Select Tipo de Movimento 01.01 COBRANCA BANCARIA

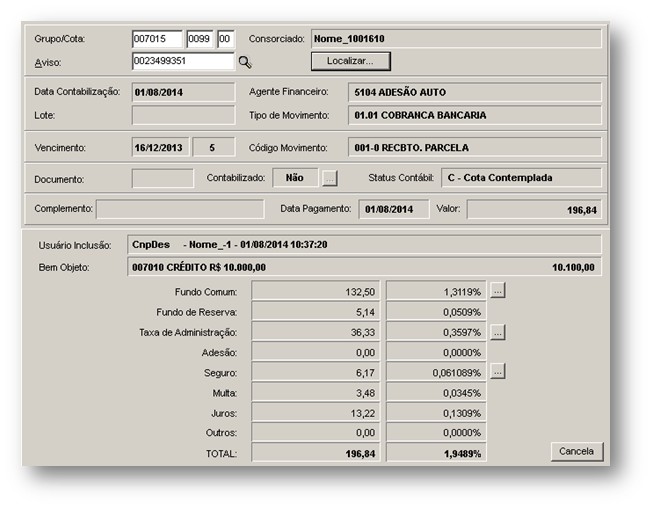click(x=474, y=115)
